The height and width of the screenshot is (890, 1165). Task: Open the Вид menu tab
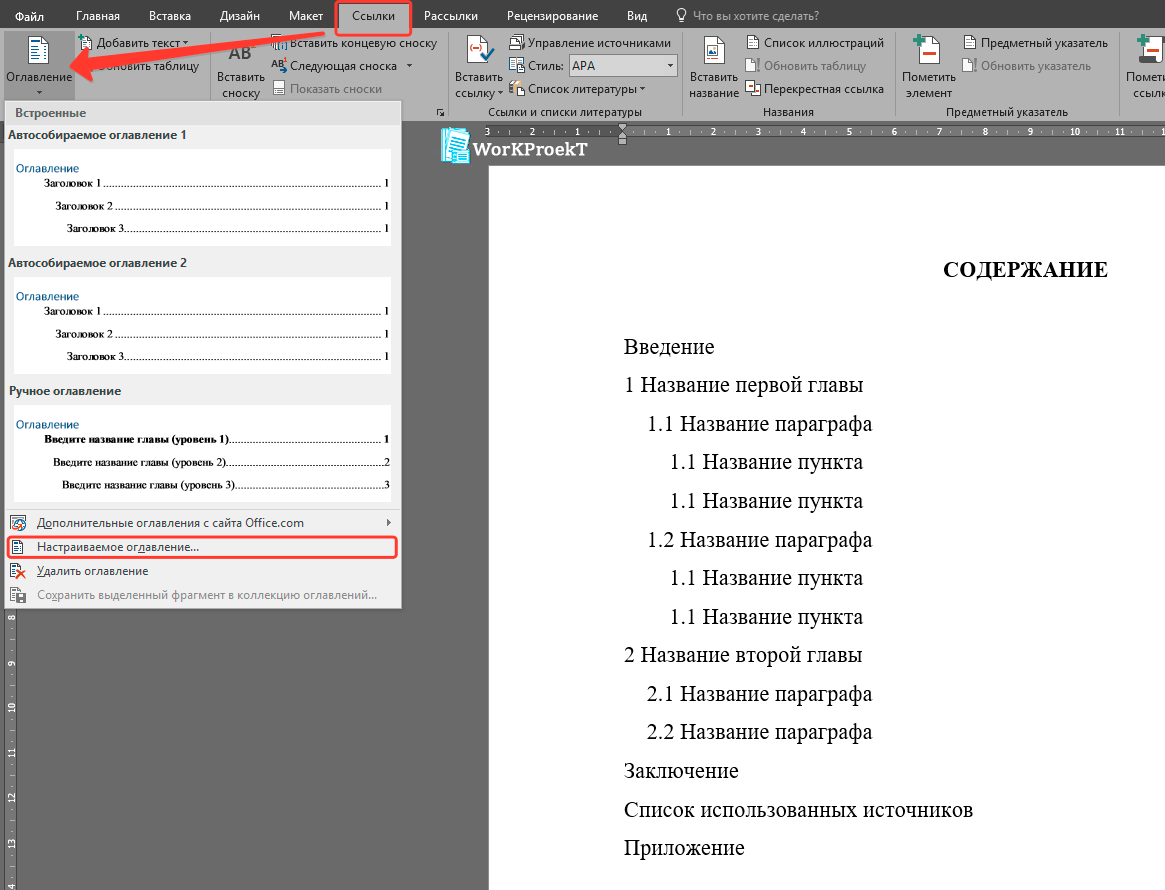click(x=637, y=15)
